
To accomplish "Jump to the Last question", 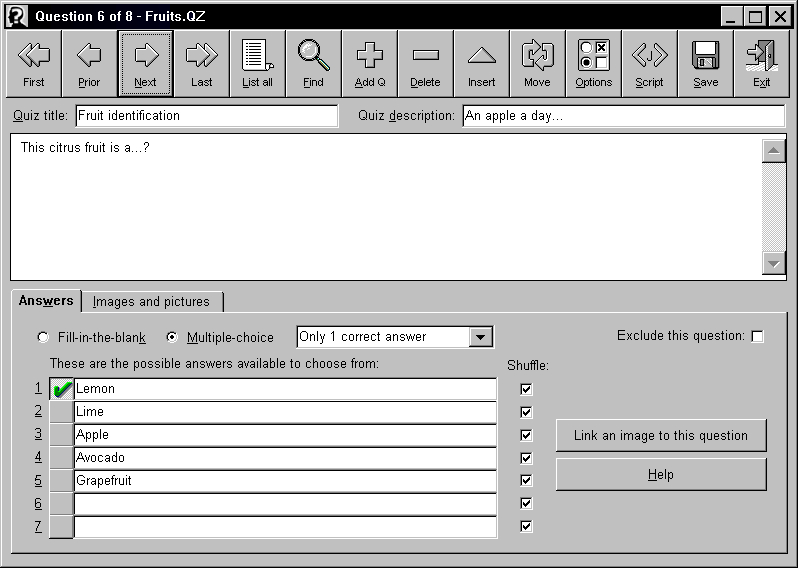I will 202,64.
